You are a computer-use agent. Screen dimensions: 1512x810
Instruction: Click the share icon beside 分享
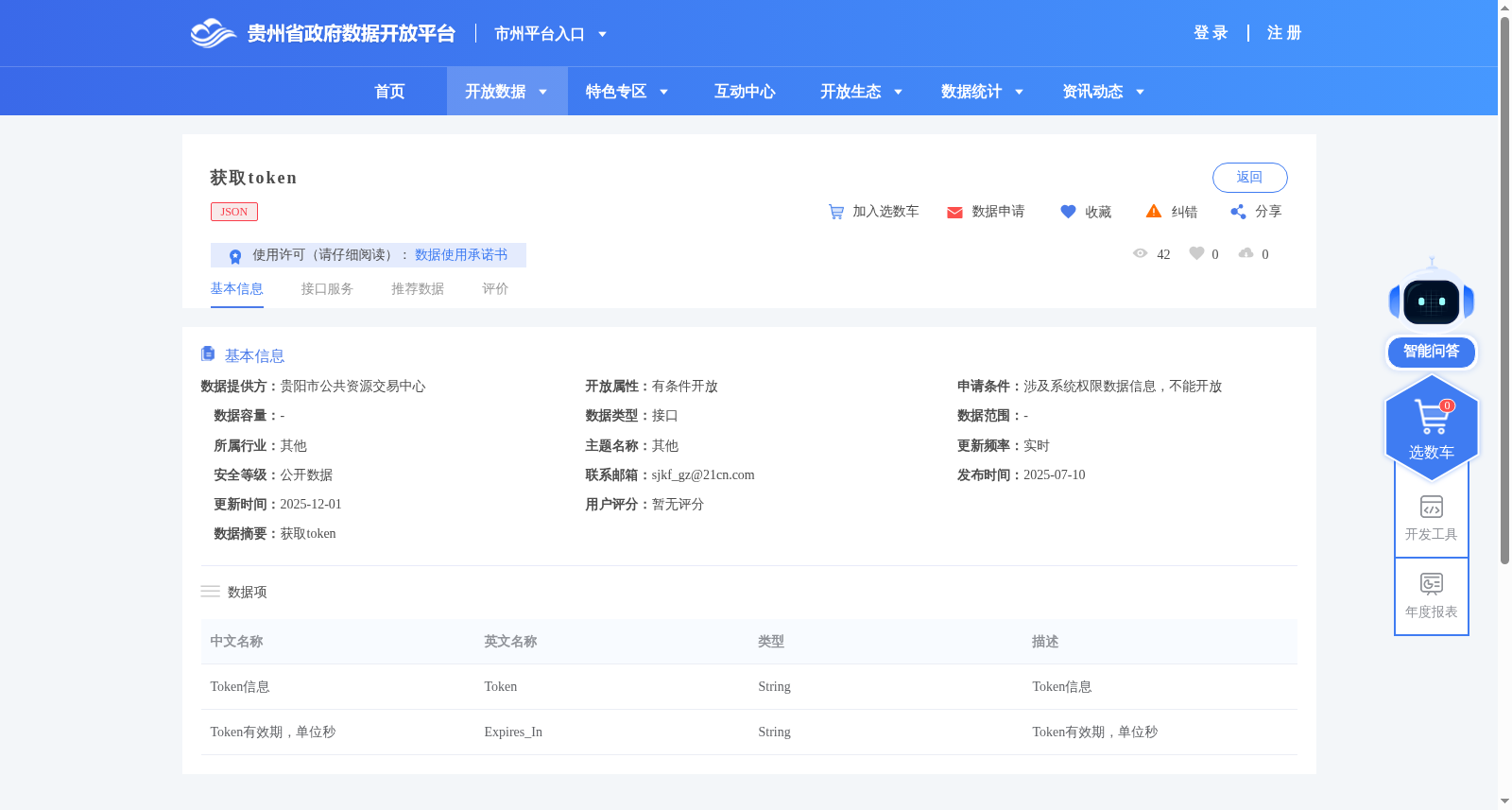click(1238, 212)
